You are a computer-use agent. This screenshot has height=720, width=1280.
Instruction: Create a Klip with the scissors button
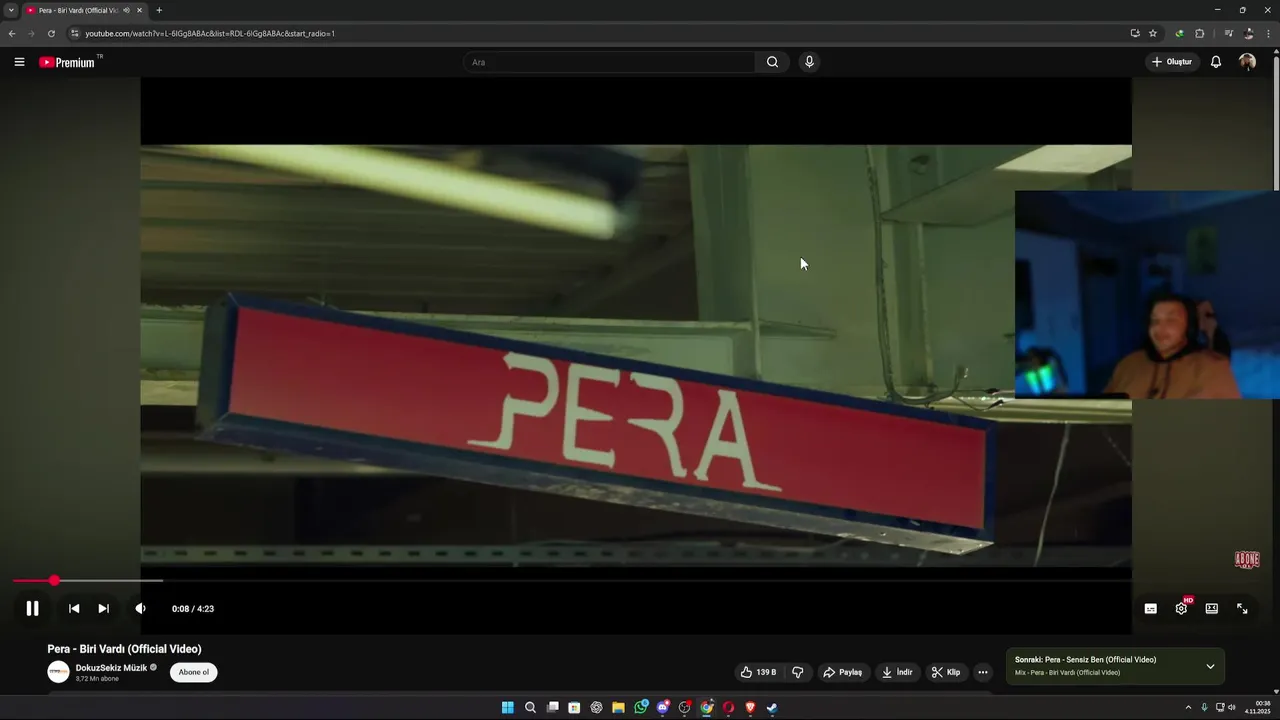[946, 672]
